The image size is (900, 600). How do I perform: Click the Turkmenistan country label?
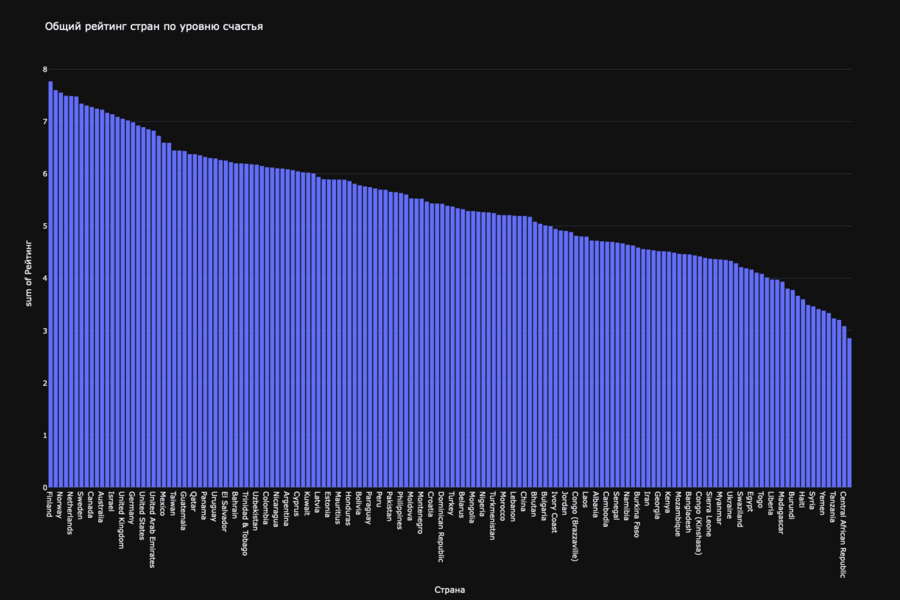[491, 516]
